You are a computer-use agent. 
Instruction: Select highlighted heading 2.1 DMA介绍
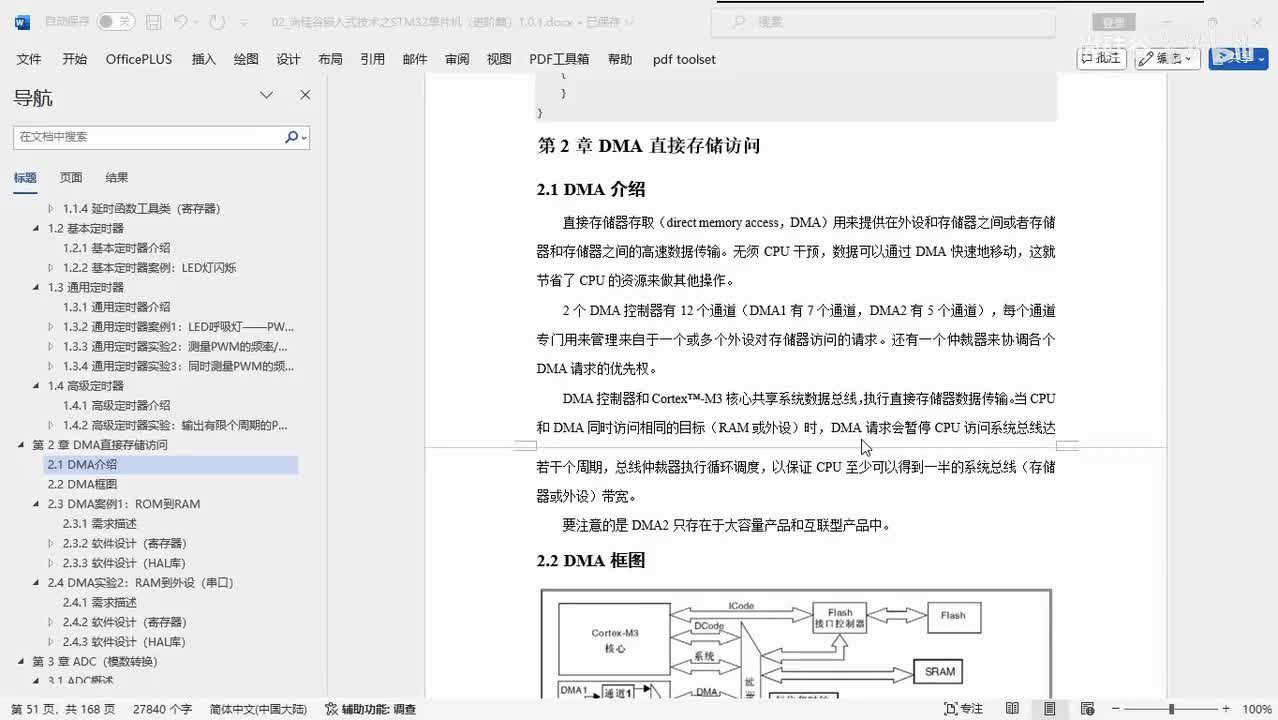pos(171,465)
